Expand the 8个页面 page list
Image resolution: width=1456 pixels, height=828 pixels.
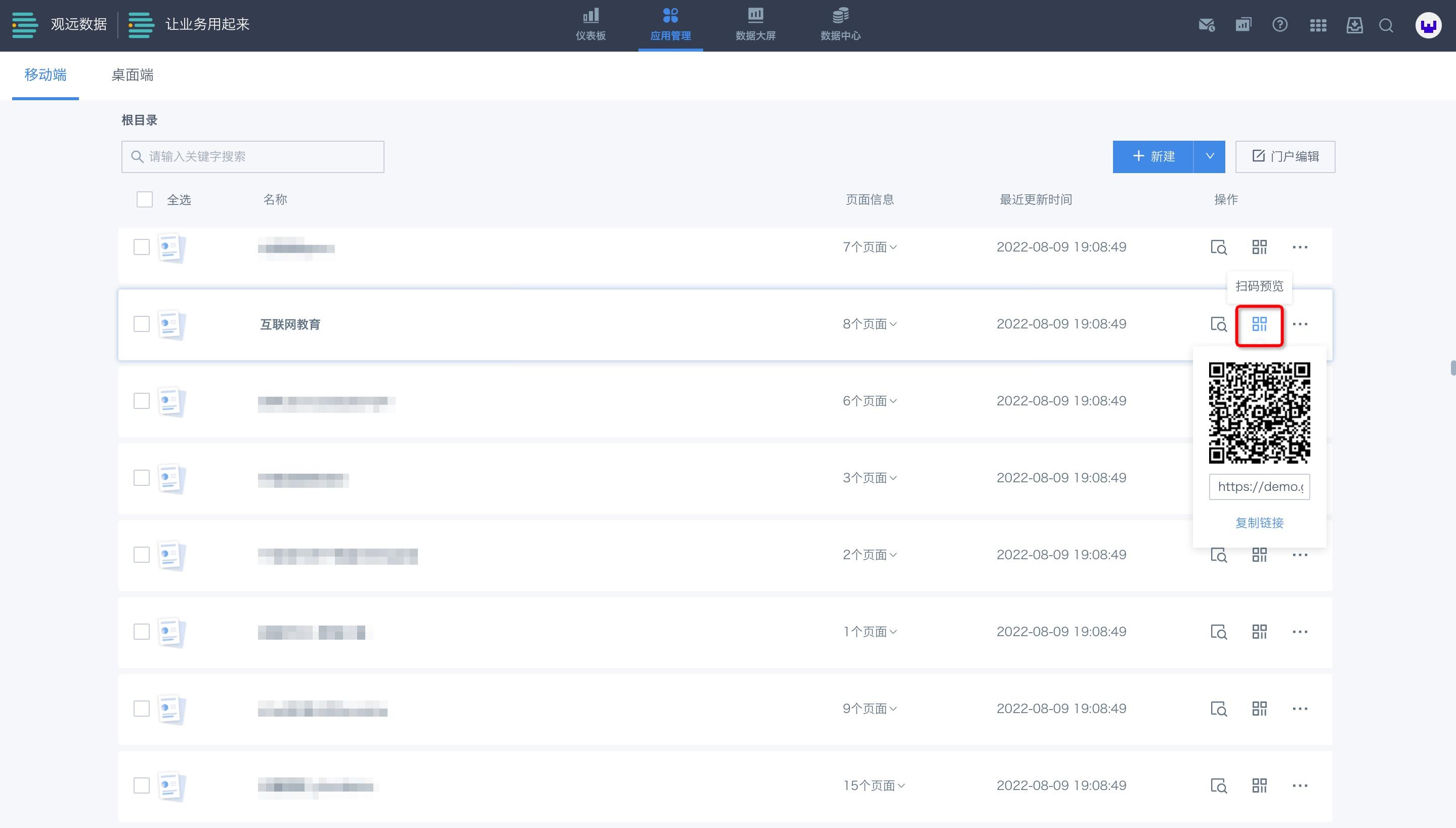(x=870, y=324)
